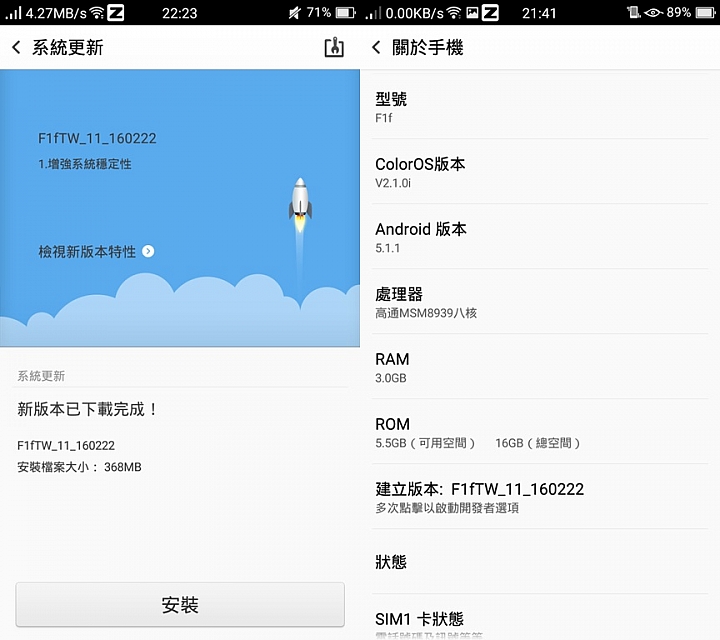Select the 型號 F1f row
The width and height of the screenshot is (720, 640).
[x=540, y=107]
